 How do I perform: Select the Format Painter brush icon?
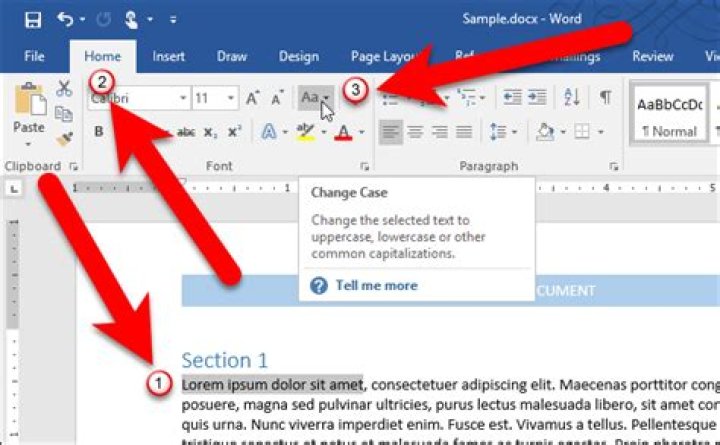(x=64, y=139)
